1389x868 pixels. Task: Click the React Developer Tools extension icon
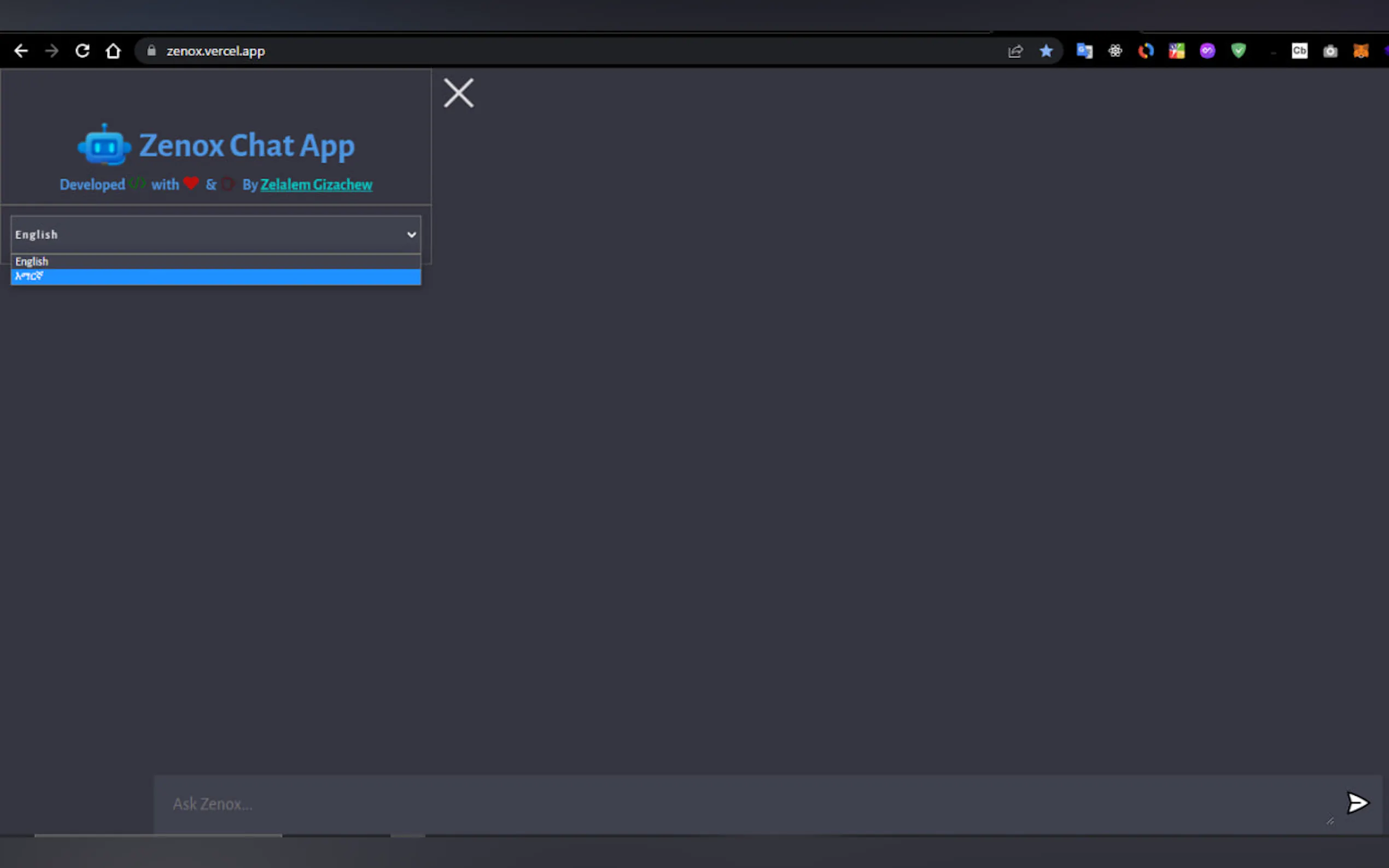[x=1115, y=51]
